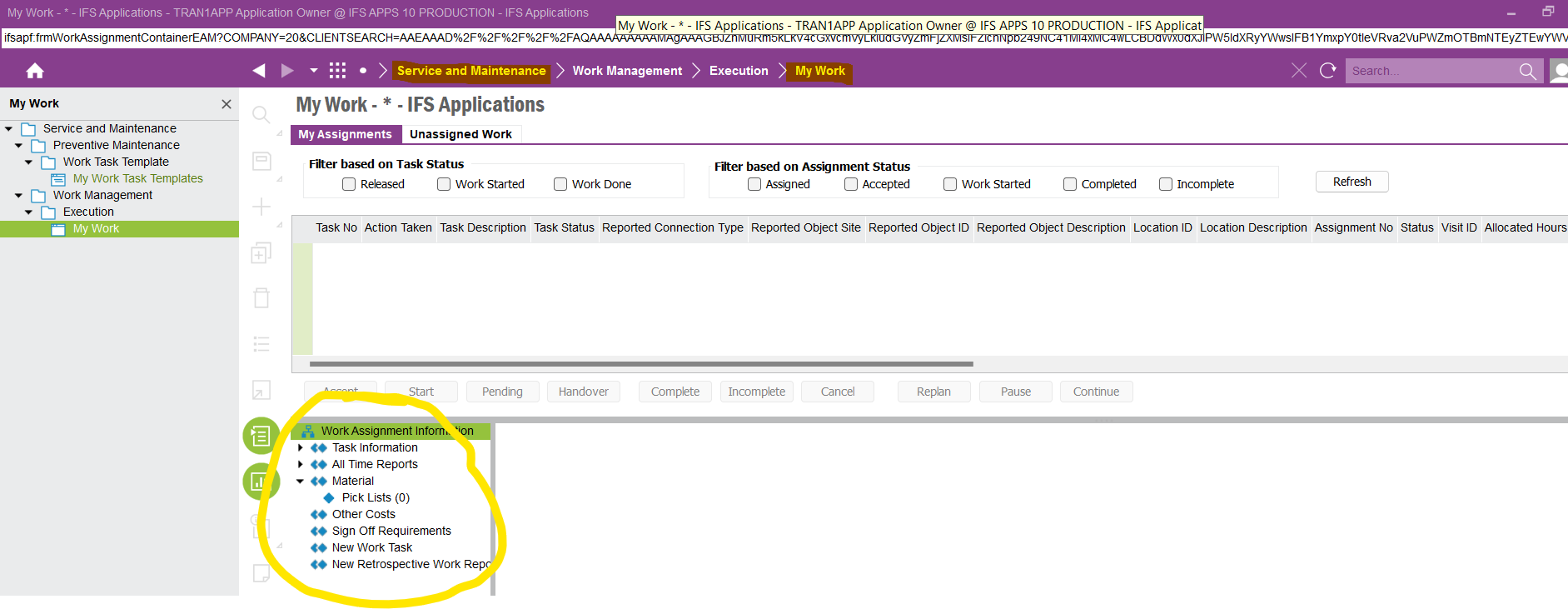Expand the Task Information node
1568x609 pixels.
click(301, 447)
